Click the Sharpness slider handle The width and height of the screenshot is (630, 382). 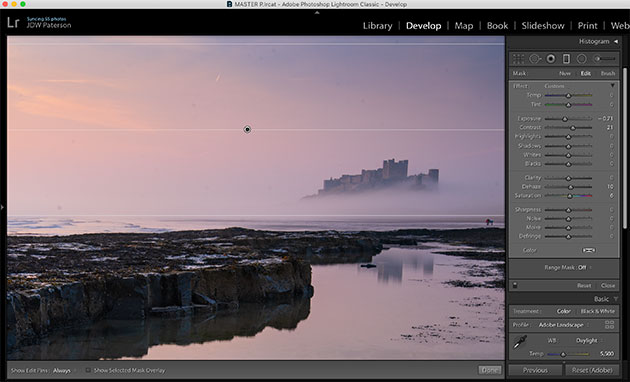pos(568,210)
